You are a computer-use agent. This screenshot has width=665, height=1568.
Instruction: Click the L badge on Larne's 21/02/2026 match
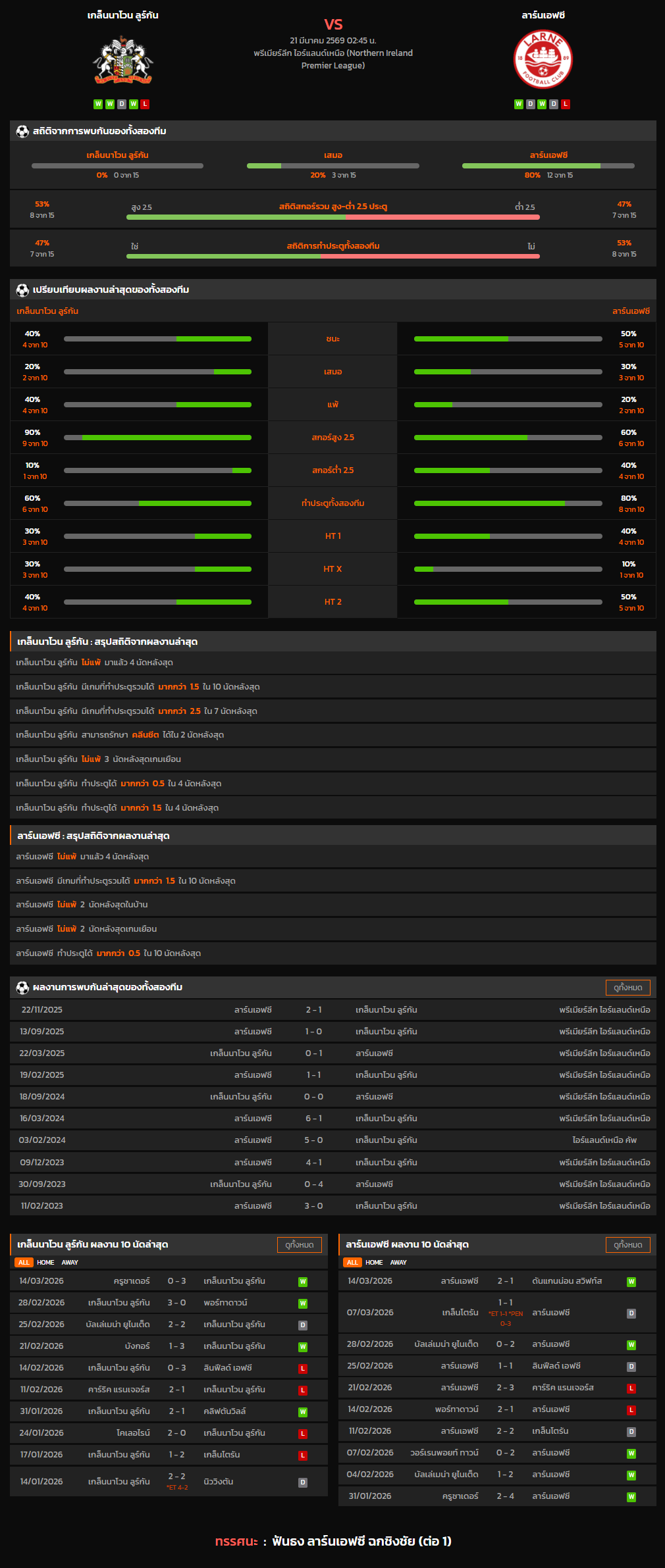pyautogui.click(x=631, y=1388)
